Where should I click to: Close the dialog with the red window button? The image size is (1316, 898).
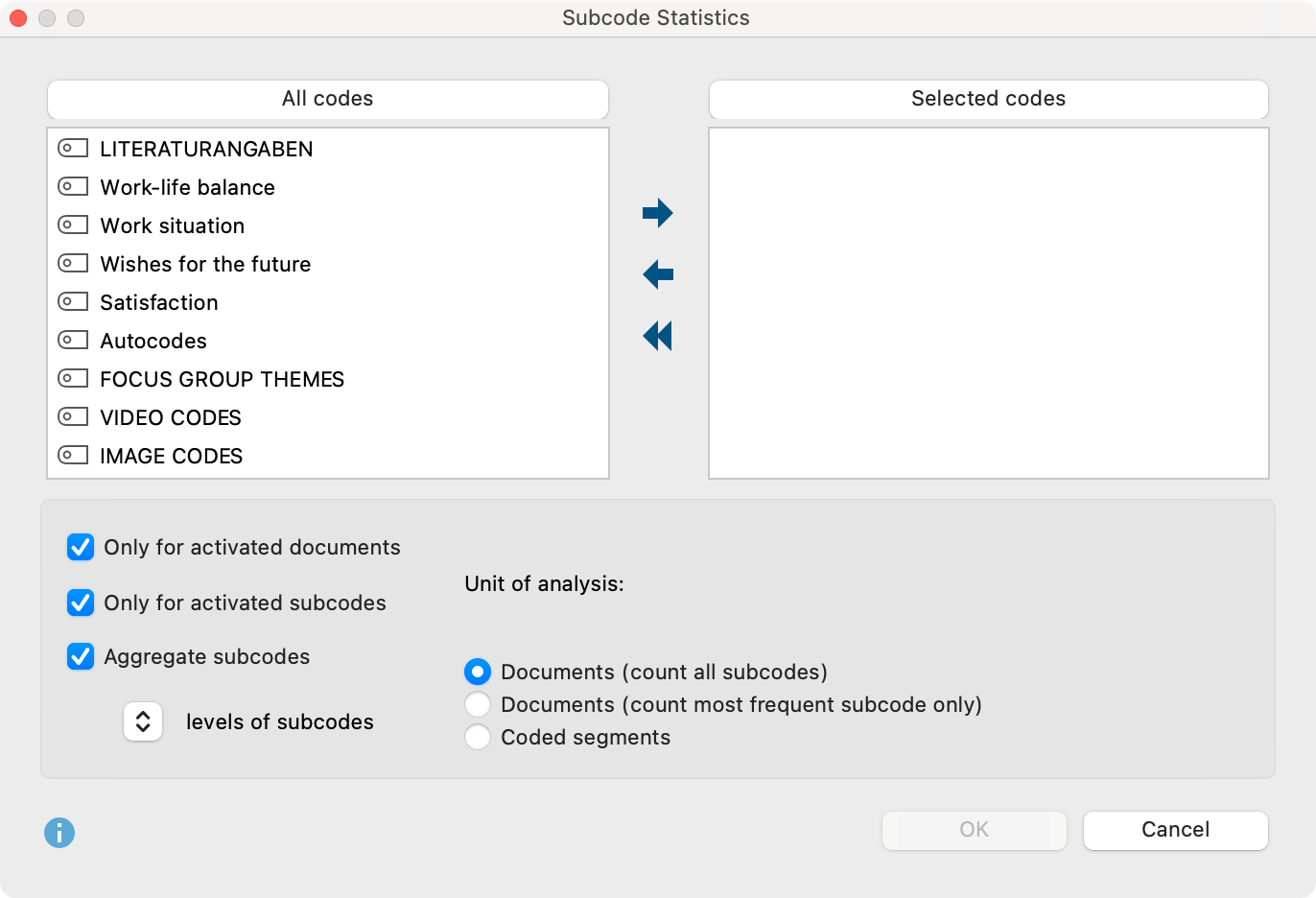(18, 18)
